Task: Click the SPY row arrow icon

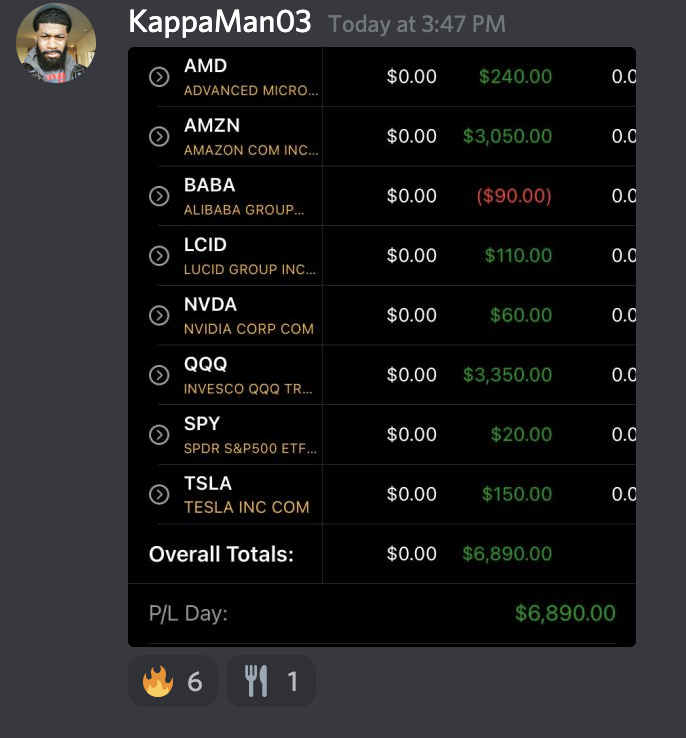Action: pyautogui.click(x=159, y=434)
